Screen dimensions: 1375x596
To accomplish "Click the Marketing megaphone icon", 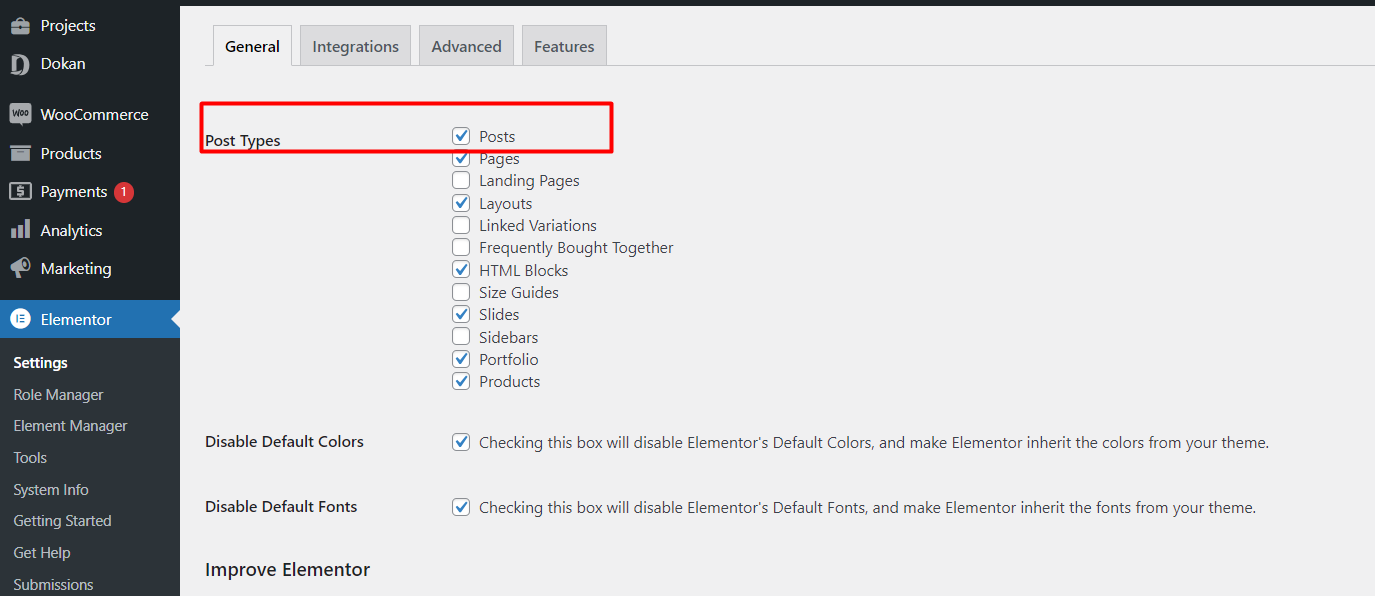I will 20,268.
